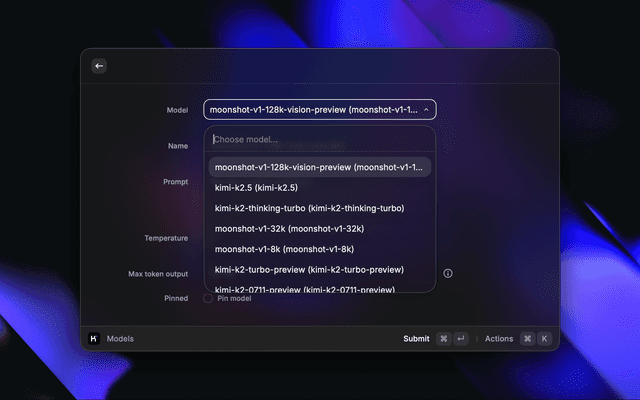Click the Command key icon next to Submit

coord(443,339)
